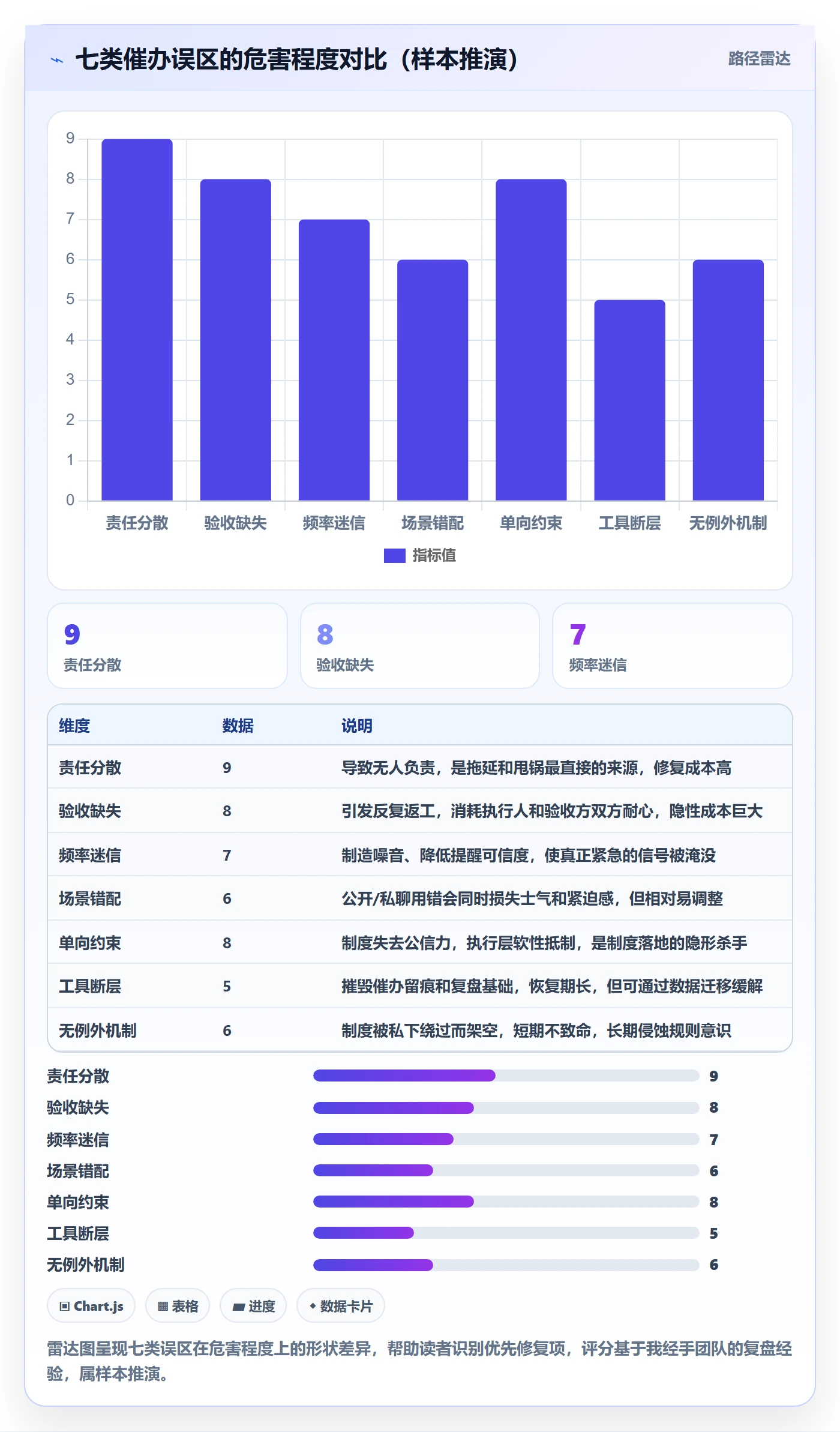Click the 责任分散 bar in the chart
Screen dimensions: 840x1432
[137, 320]
